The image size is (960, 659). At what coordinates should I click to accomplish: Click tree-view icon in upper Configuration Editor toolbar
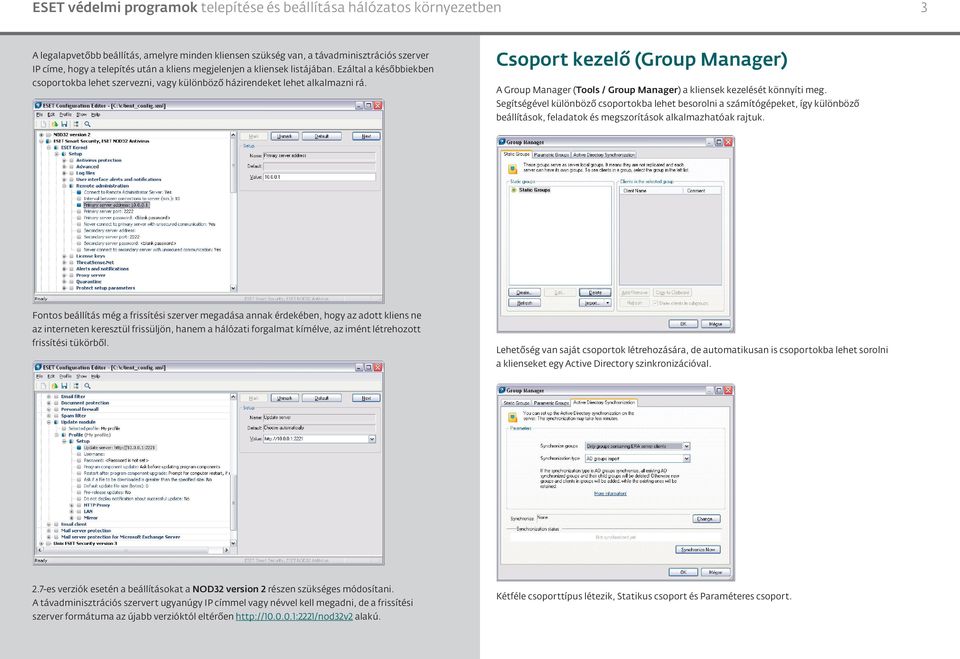76,124
